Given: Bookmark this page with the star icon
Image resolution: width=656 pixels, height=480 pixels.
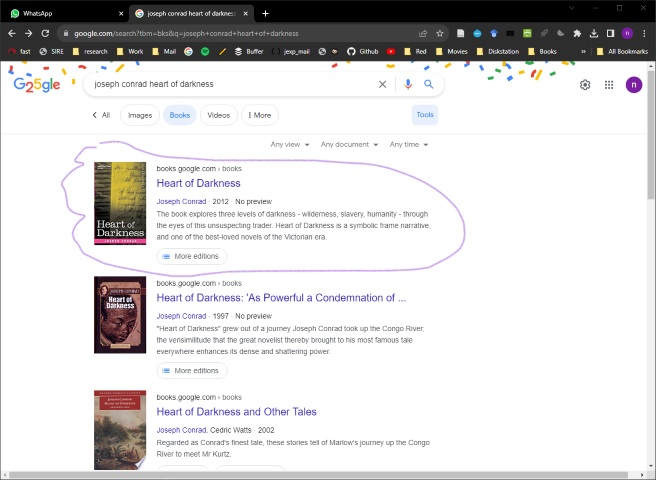Looking at the screenshot, I should click(x=439, y=33).
